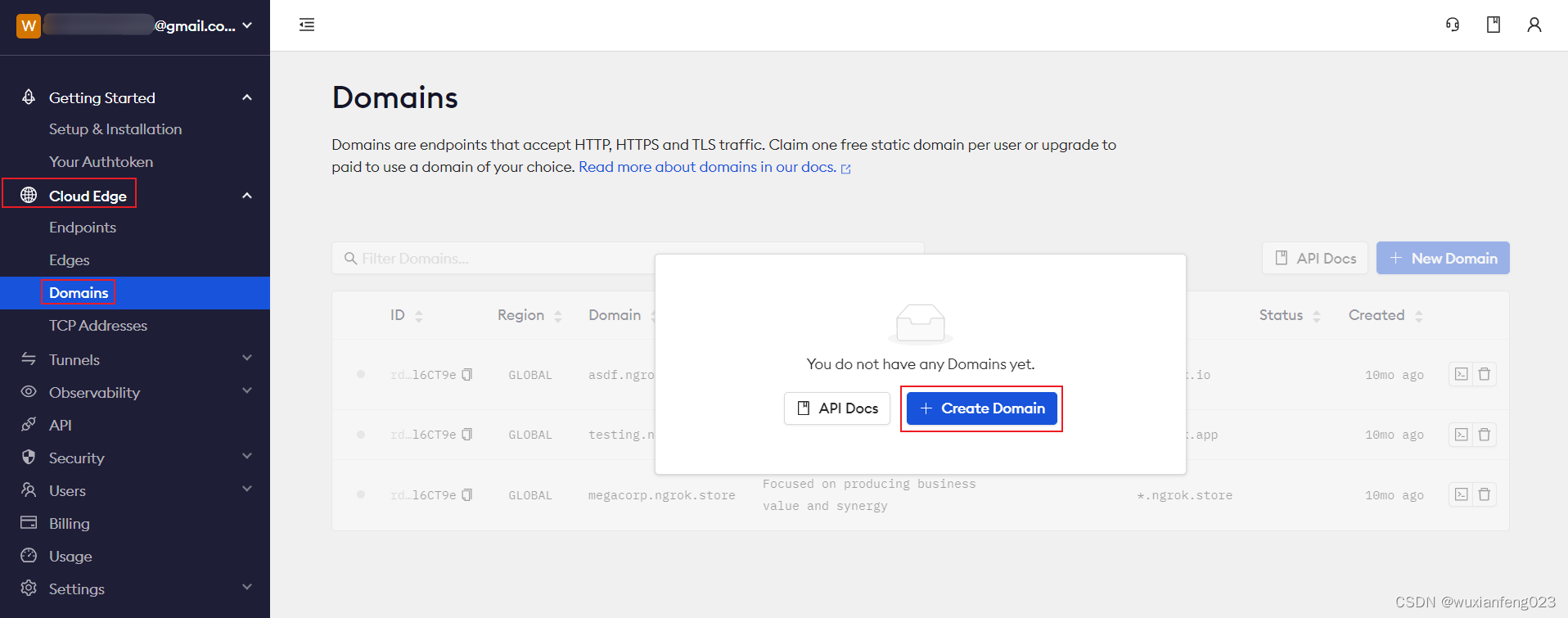
Task: Expand the Users section chevron
Action: point(247,489)
